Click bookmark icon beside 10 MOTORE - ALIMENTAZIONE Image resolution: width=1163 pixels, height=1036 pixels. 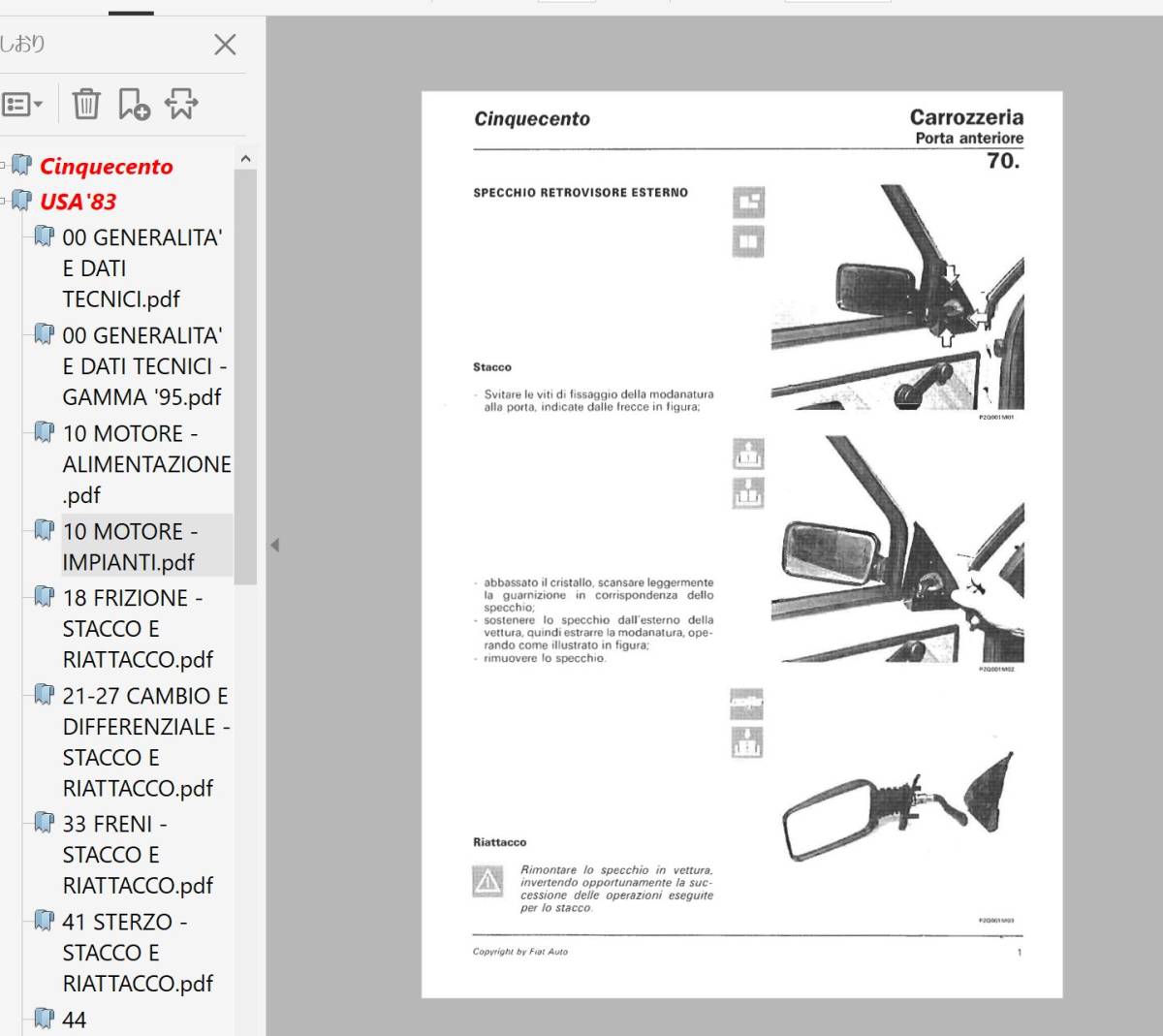pyautogui.click(x=45, y=431)
